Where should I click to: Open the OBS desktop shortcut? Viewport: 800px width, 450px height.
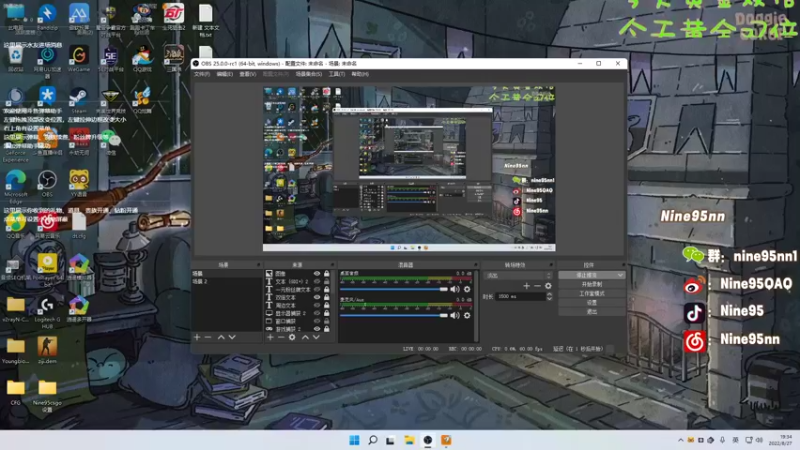click(47, 183)
